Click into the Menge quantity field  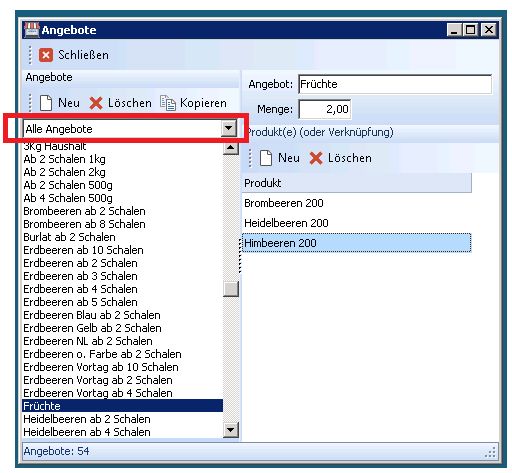[x=324, y=109]
